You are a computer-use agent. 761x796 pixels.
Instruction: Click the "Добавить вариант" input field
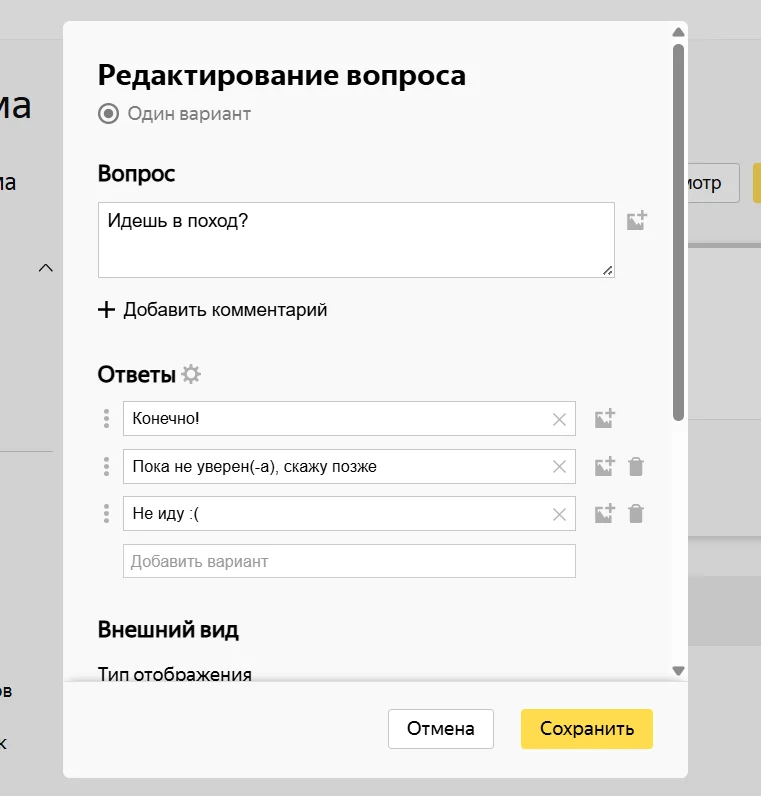(349, 561)
